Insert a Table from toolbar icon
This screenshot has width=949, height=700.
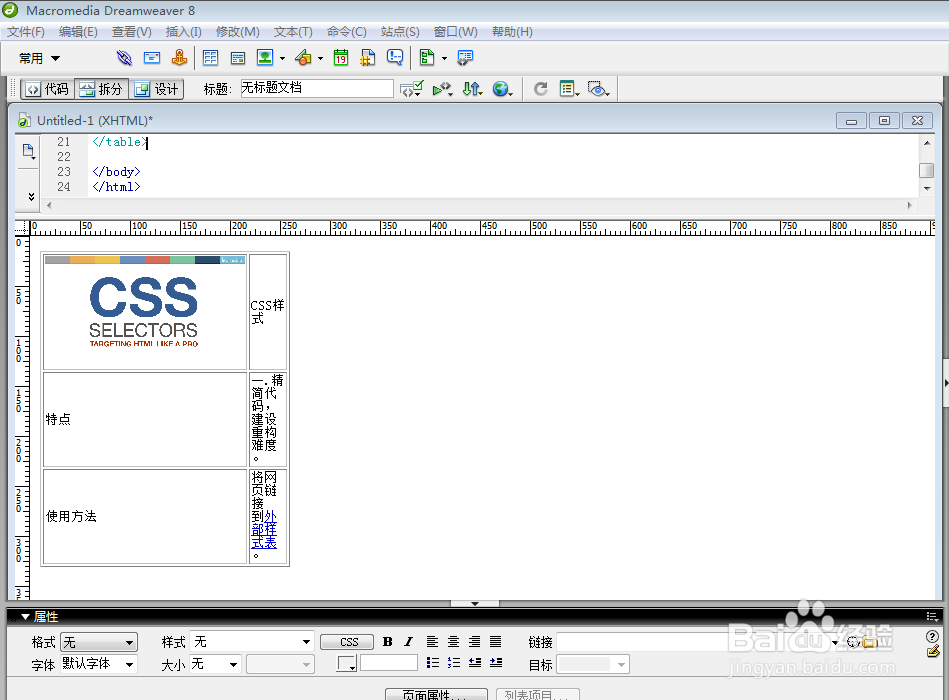[210, 58]
